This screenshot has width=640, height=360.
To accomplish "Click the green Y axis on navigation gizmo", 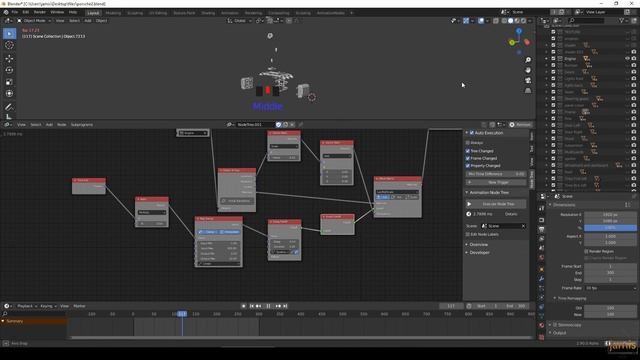I will coord(512,42).
